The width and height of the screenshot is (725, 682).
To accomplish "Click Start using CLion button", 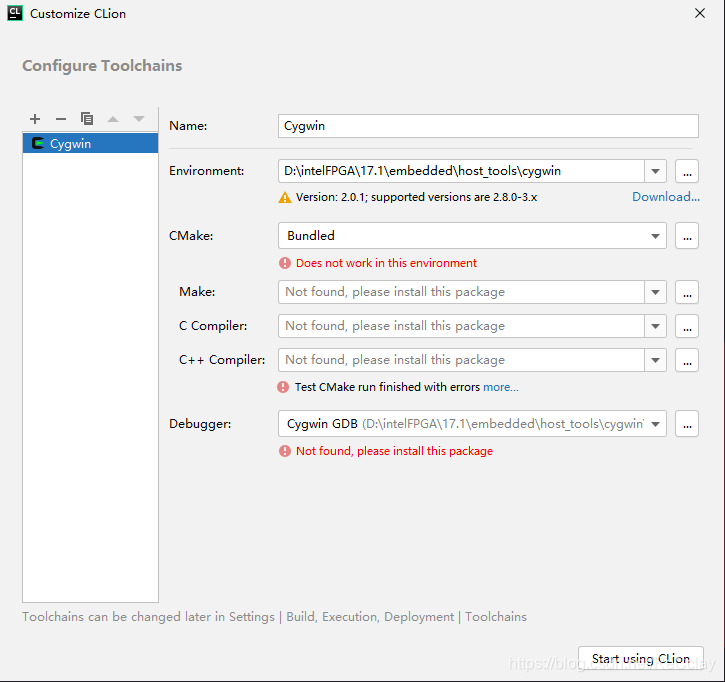I will tap(640, 658).
